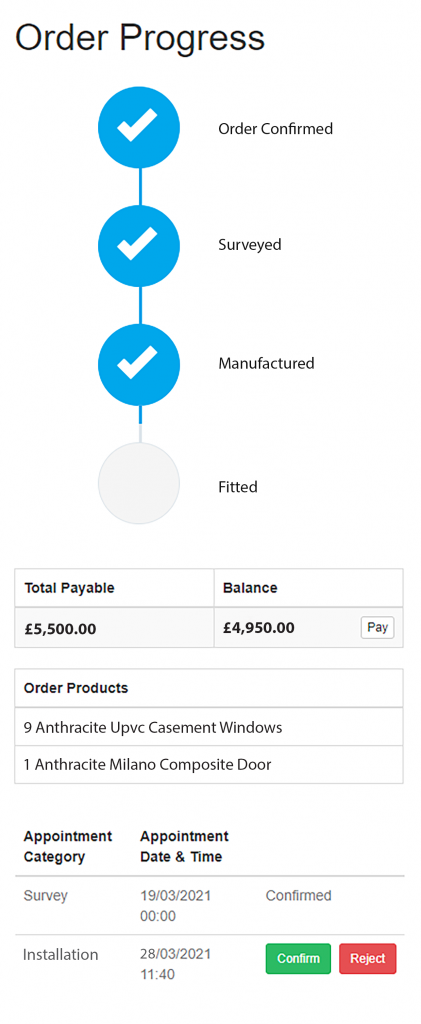Reject the Installation appointment
421x1024 pixels.
point(367,959)
